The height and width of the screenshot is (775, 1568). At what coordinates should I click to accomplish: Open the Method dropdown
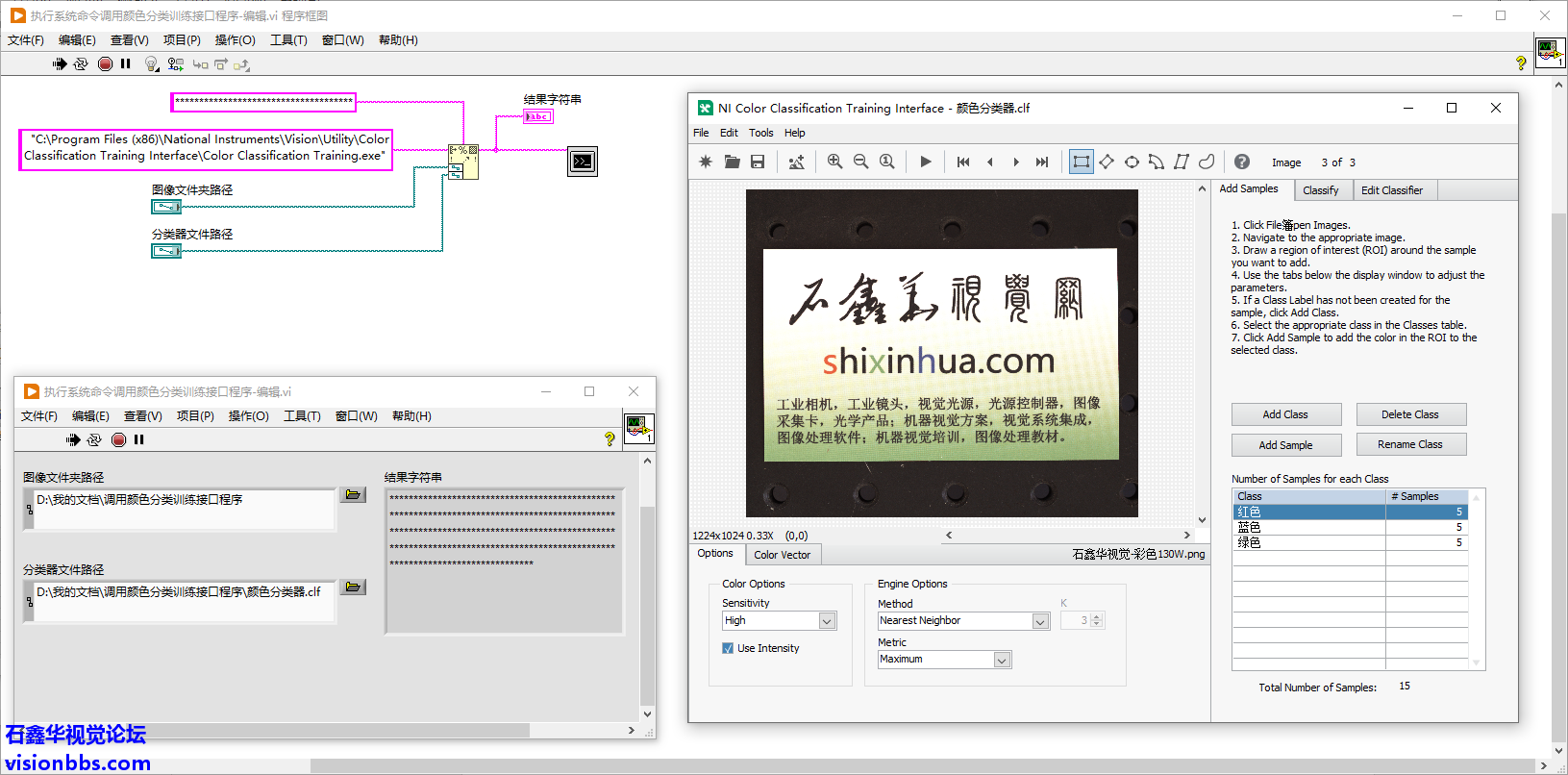pyautogui.click(x=1040, y=621)
